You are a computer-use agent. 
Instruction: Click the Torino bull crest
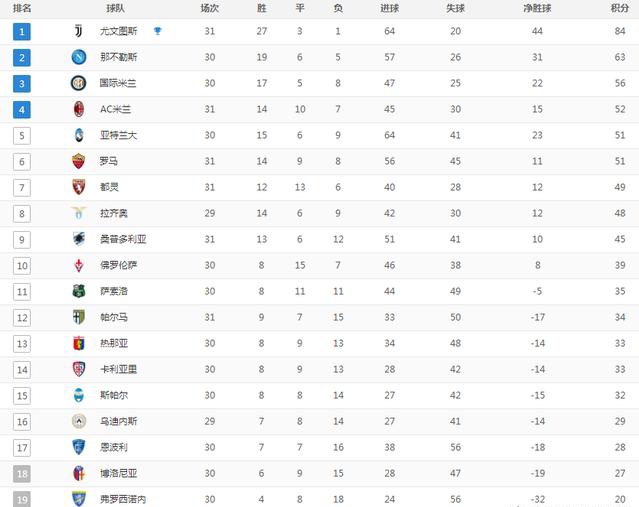(79, 187)
